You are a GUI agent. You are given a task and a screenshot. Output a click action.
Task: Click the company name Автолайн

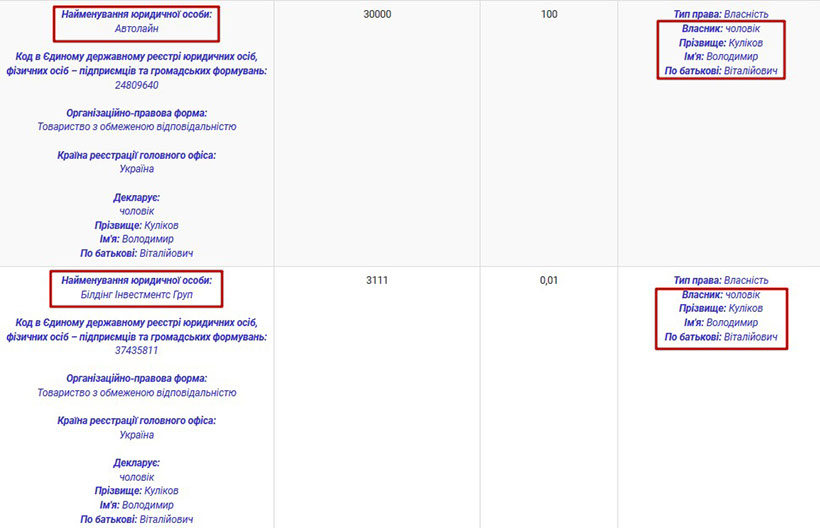tap(136, 29)
